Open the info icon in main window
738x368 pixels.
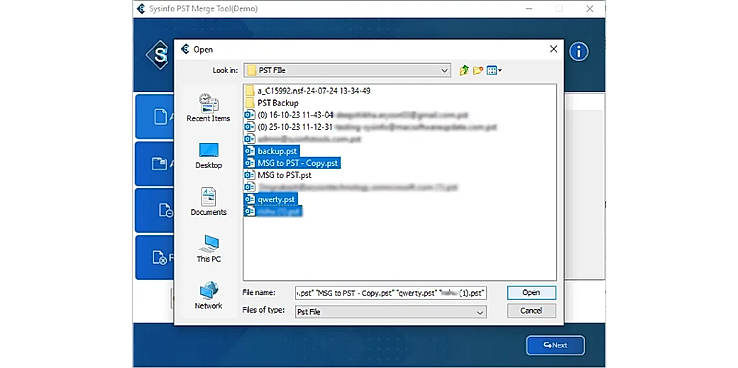tap(578, 52)
